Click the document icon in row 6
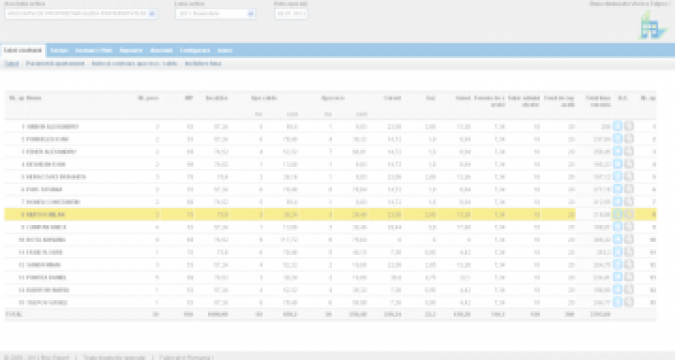Screen dimensions: 675x360 click(x=629, y=189)
